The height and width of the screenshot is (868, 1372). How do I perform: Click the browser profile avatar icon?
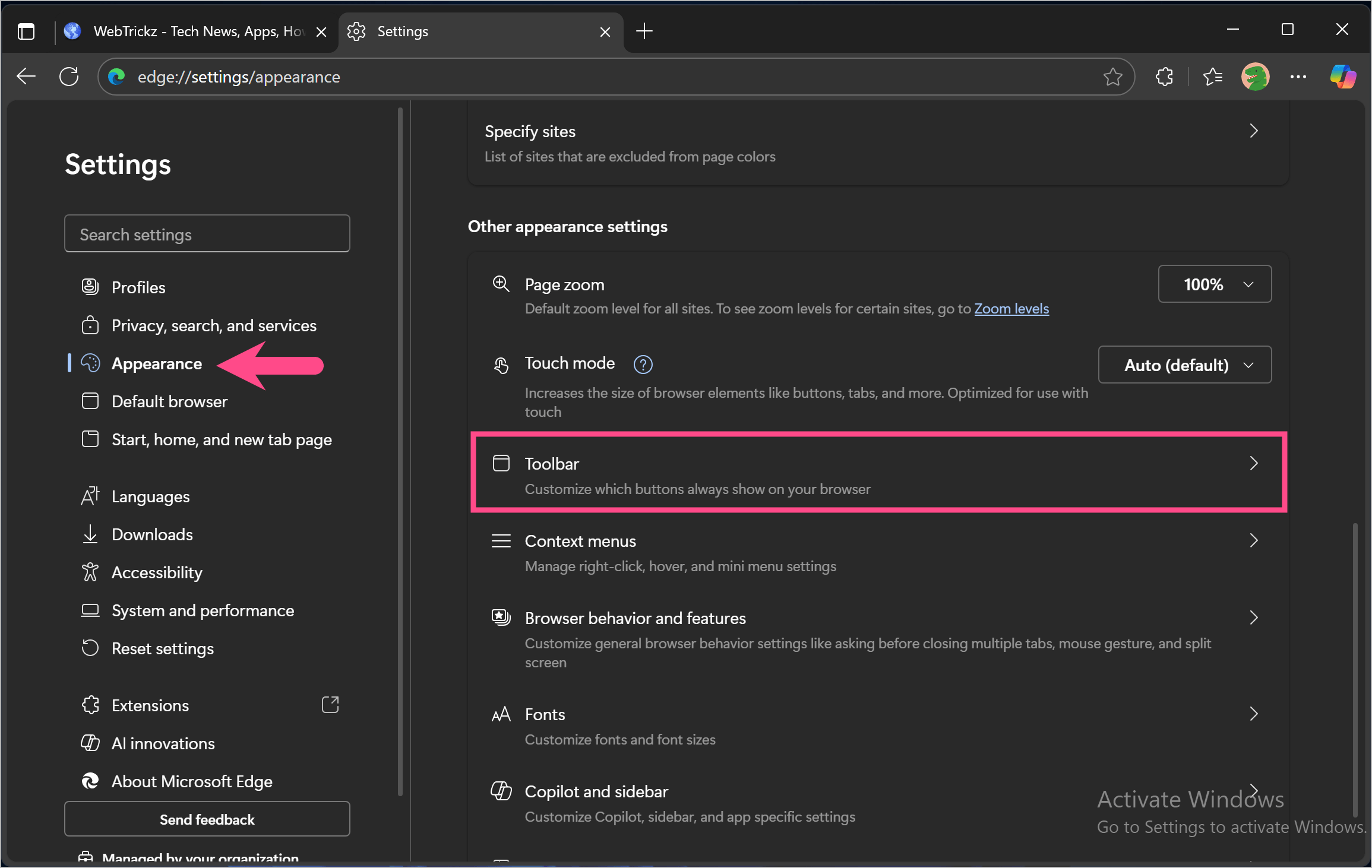click(1255, 76)
